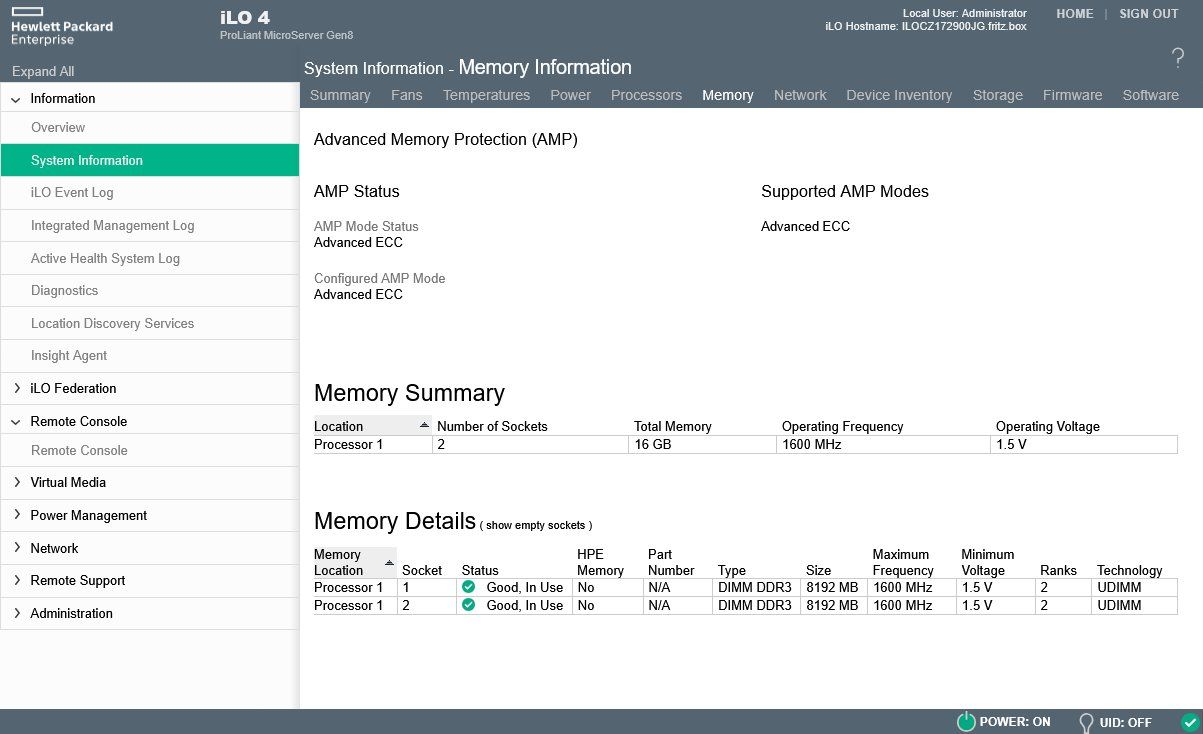Expand the iLO Federation section
Image resolution: width=1203 pixels, height=734 pixels.
(x=16, y=388)
